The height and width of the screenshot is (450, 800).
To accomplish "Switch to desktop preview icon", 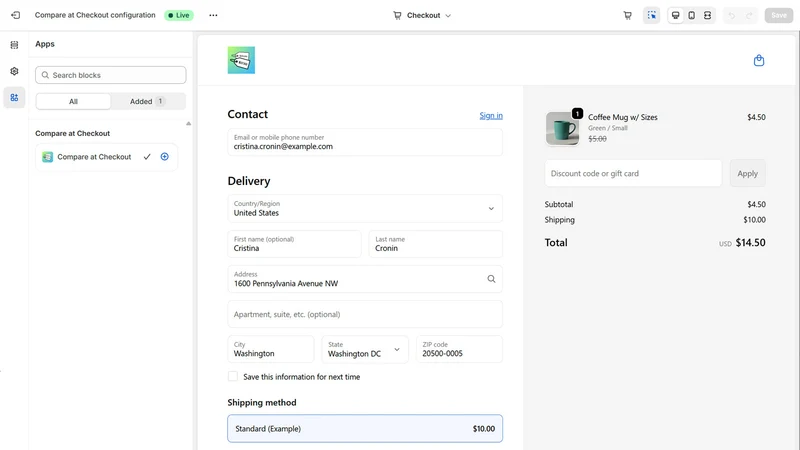I will (x=676, y=15).
